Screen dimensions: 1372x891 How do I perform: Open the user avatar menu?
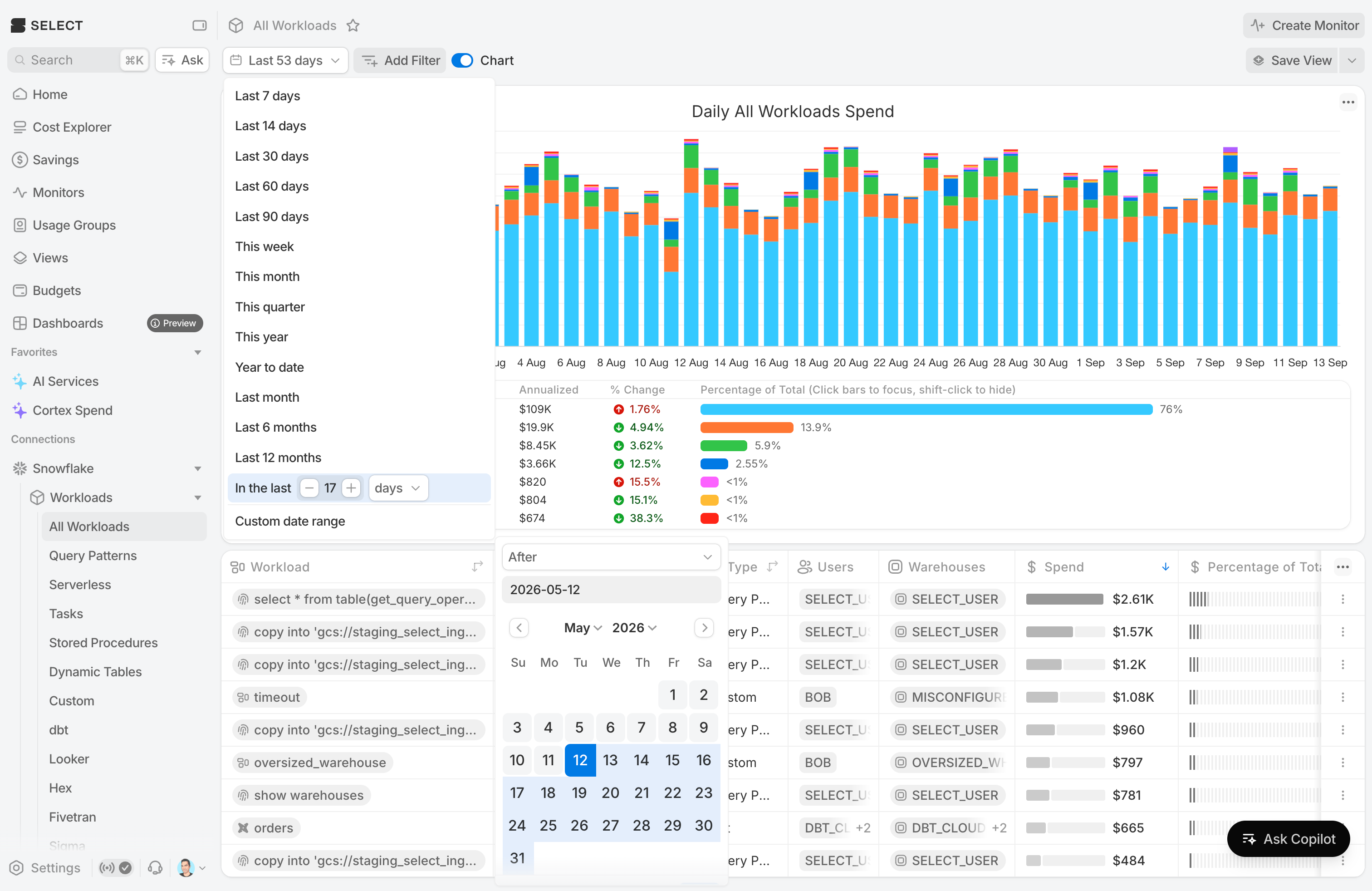191,867
